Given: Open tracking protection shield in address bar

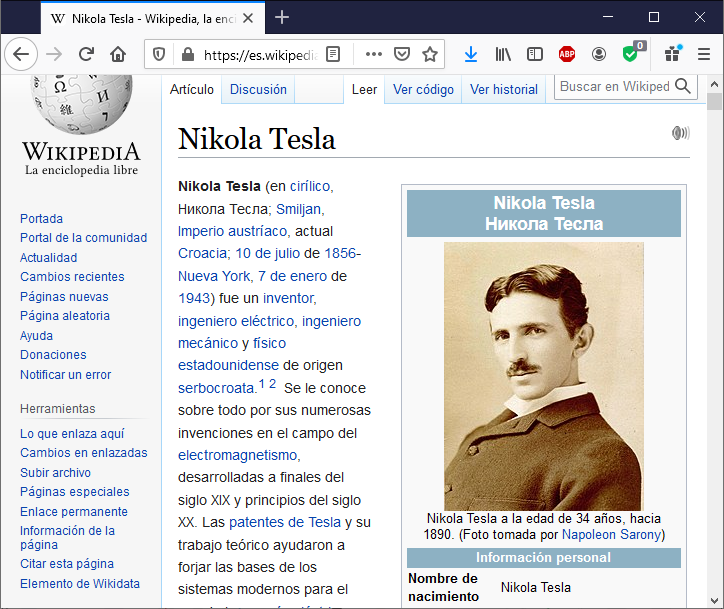Looking at the screenshot, I should tap(159, 55).
